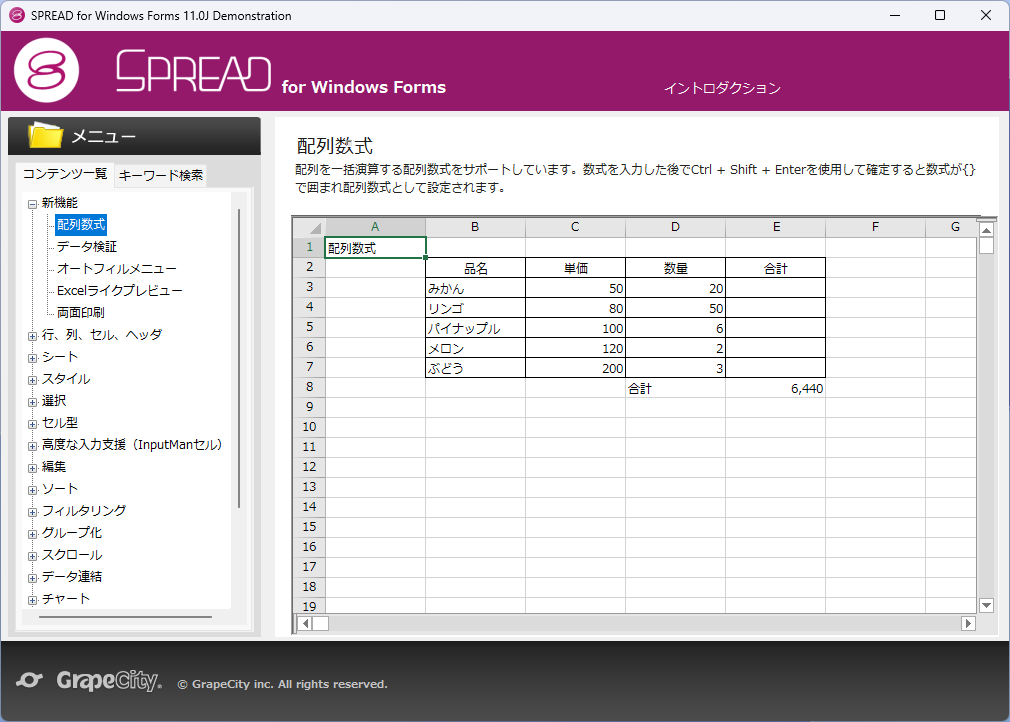The image size is (1010, 722).
Task: Click the yellow folder menu icon
Action: pyautogui.click(x=45, y=135)
